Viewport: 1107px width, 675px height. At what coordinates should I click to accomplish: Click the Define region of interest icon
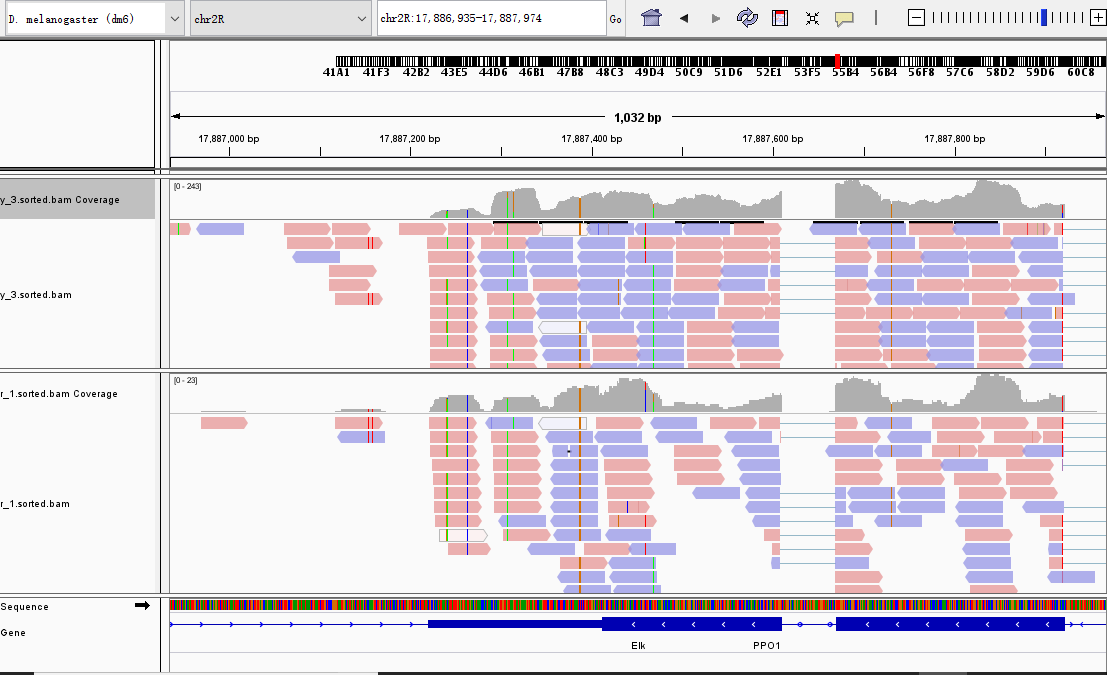[x=780, y=18]
